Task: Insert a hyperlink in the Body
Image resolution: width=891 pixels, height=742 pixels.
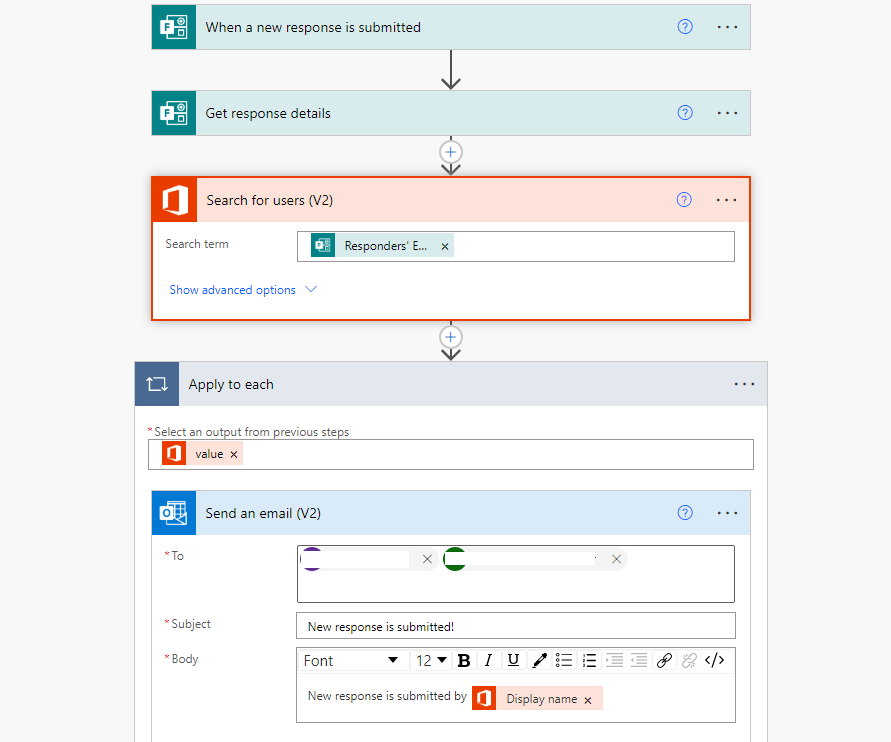Action: pyautogui.click(x=664, y=660)
